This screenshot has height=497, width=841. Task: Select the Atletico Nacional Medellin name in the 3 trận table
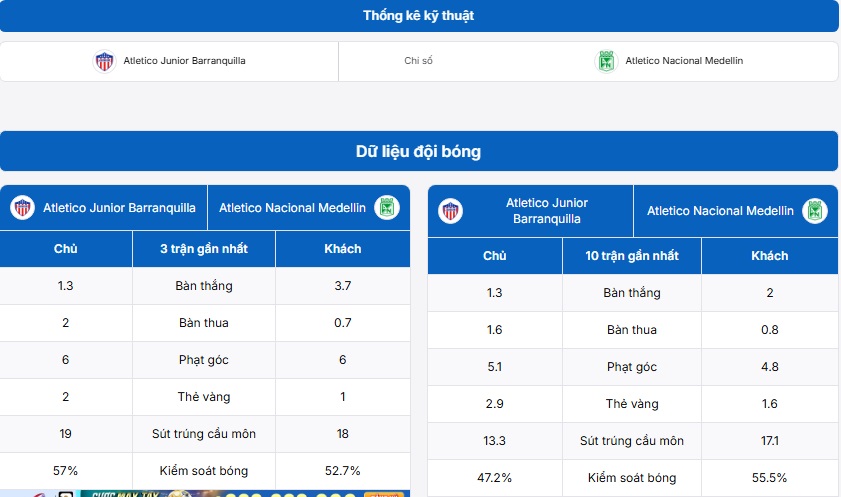pos(292,208)
